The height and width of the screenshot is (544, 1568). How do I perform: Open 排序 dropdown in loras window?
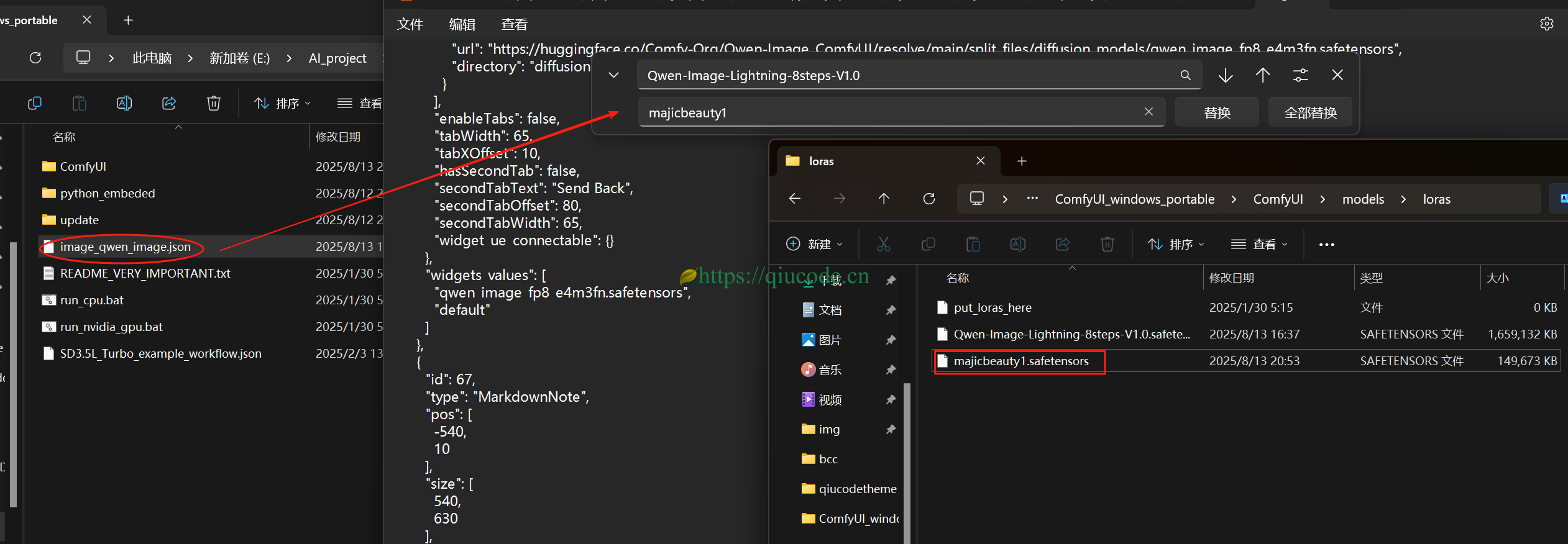point(1176,244)
